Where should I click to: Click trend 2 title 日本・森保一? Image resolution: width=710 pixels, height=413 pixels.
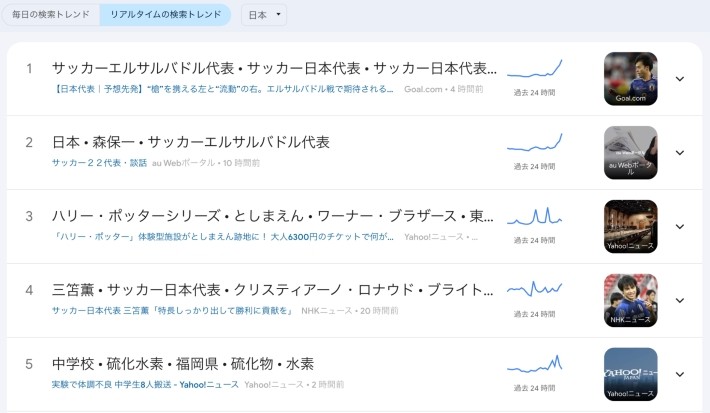pyautogui.click(x=191, y=142)
